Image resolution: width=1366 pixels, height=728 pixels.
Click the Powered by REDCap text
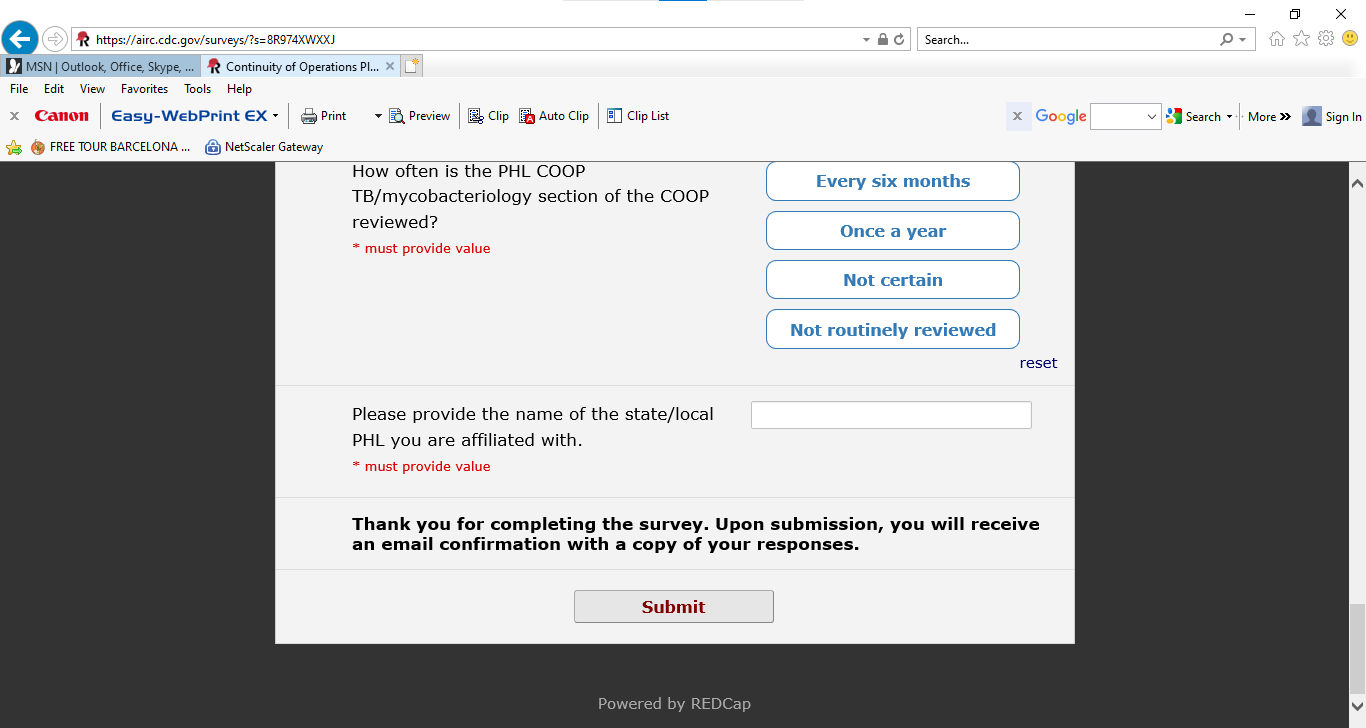pos(674,704)
